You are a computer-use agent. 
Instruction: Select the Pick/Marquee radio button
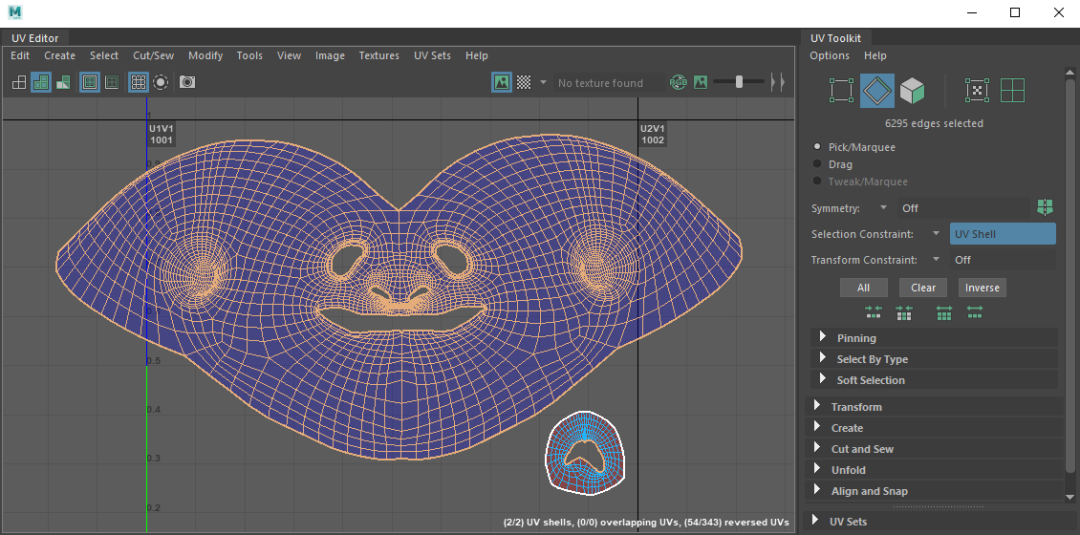(818, 147)
